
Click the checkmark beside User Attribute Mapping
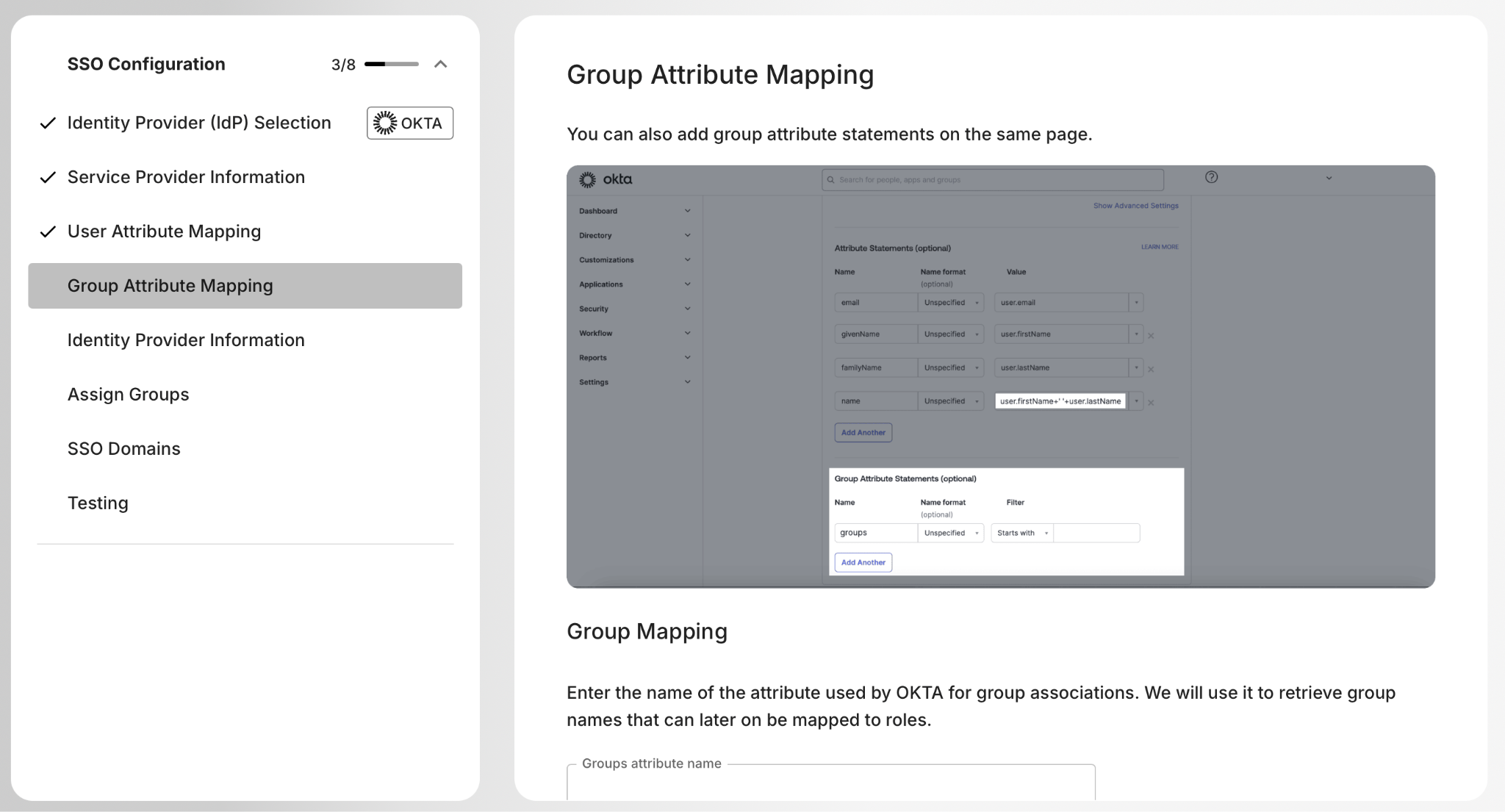[48, 232]
